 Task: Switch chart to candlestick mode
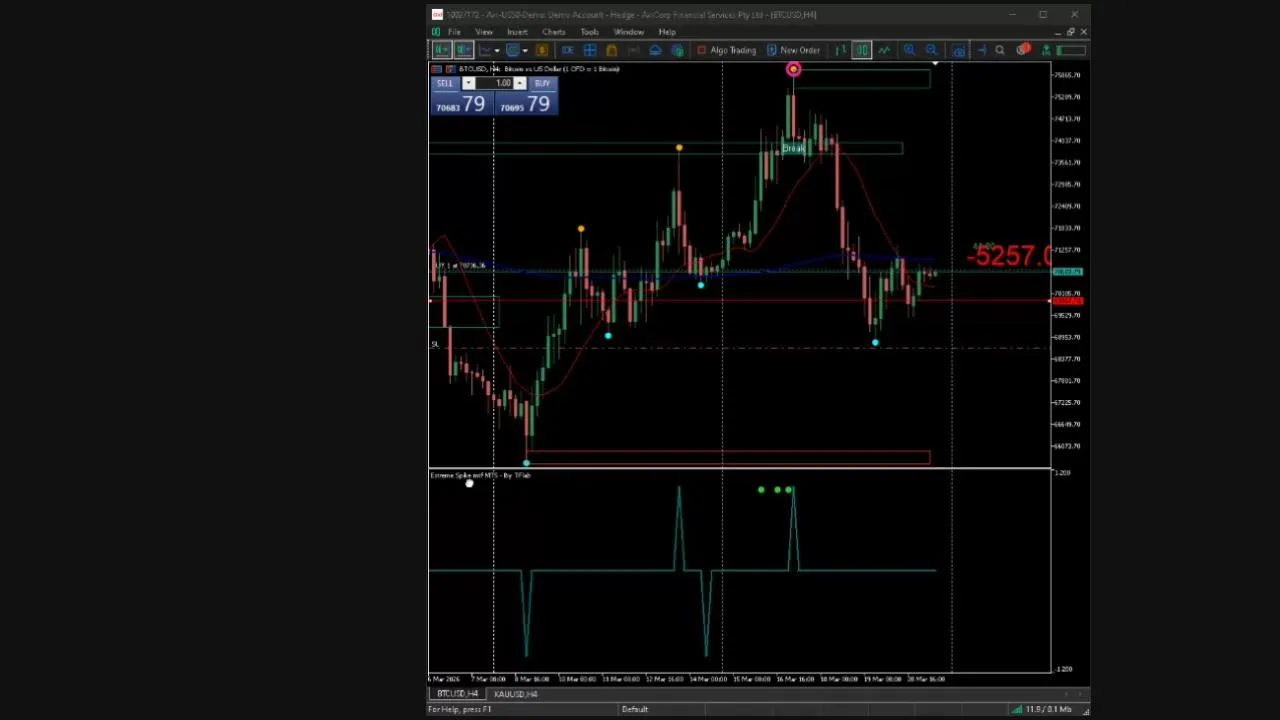862,50
